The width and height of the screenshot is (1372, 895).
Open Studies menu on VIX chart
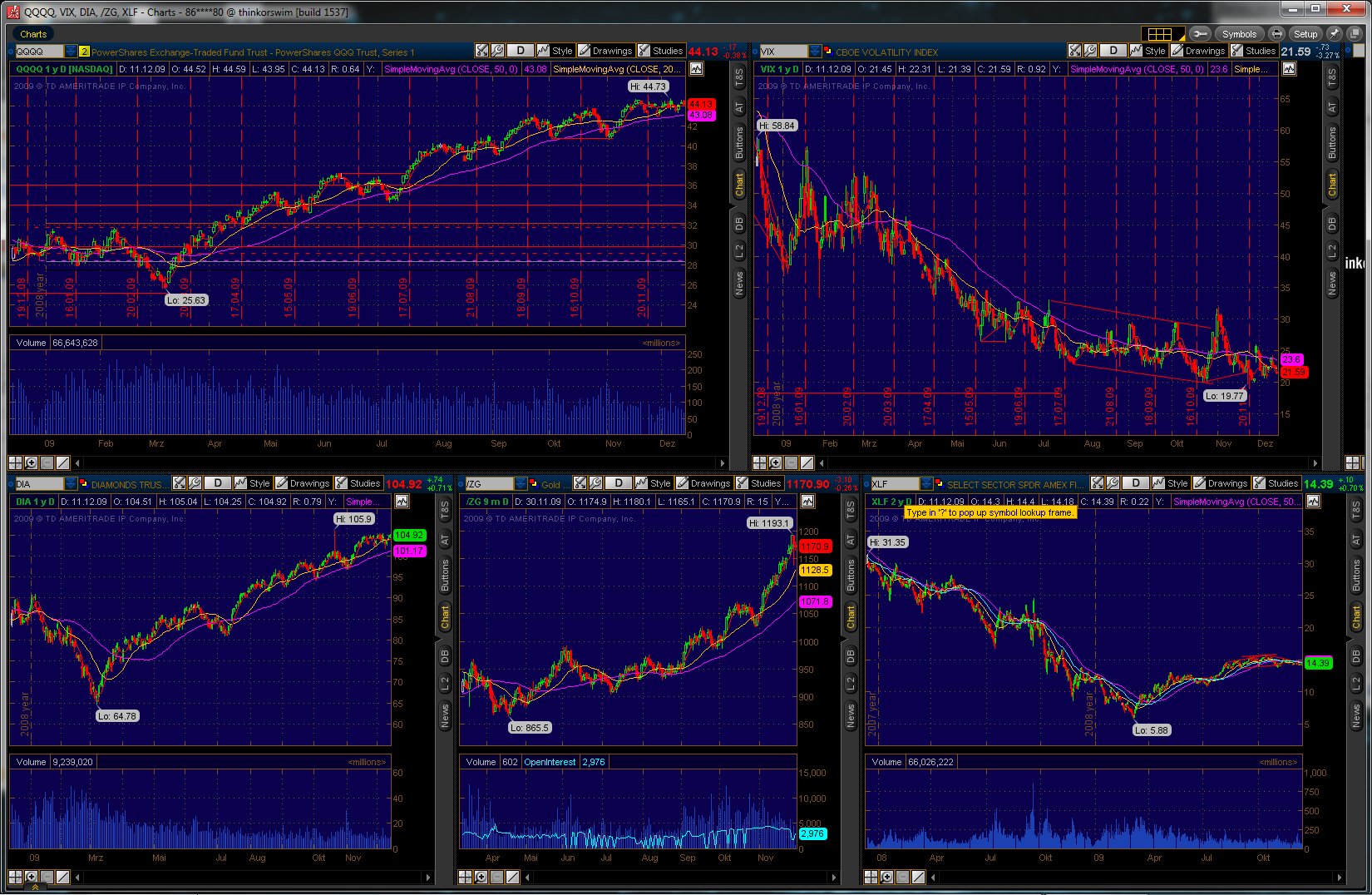[1254, 51]
